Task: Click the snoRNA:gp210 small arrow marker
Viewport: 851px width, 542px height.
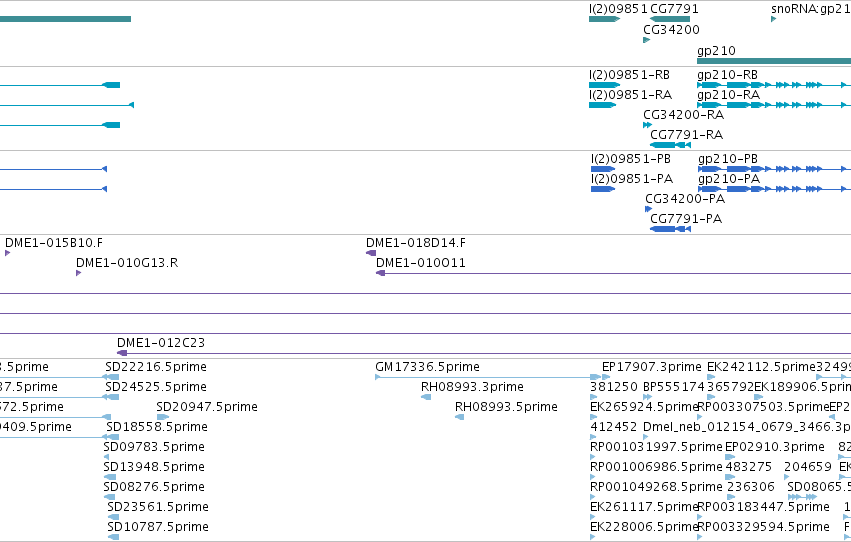Action: coord(773,19)
